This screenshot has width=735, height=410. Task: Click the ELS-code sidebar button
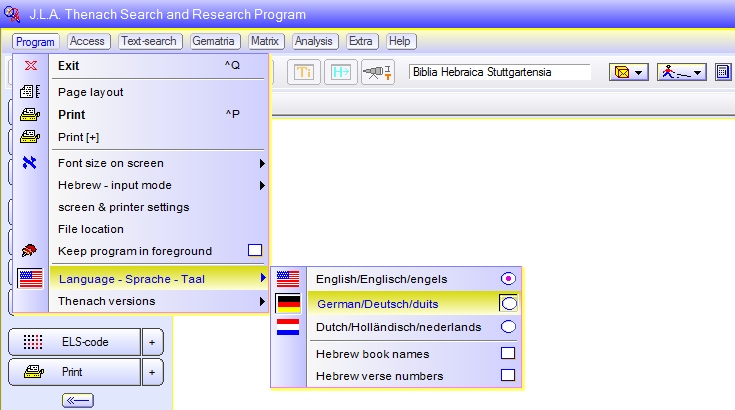click(74, 342)
